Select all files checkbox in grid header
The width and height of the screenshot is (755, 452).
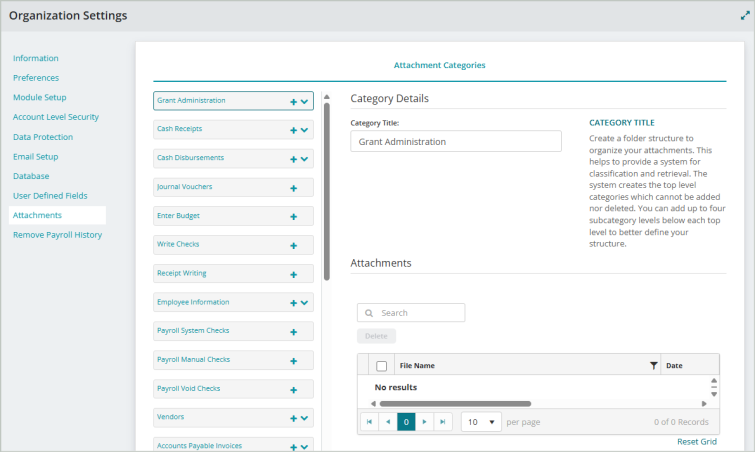(x=381, y=366)
